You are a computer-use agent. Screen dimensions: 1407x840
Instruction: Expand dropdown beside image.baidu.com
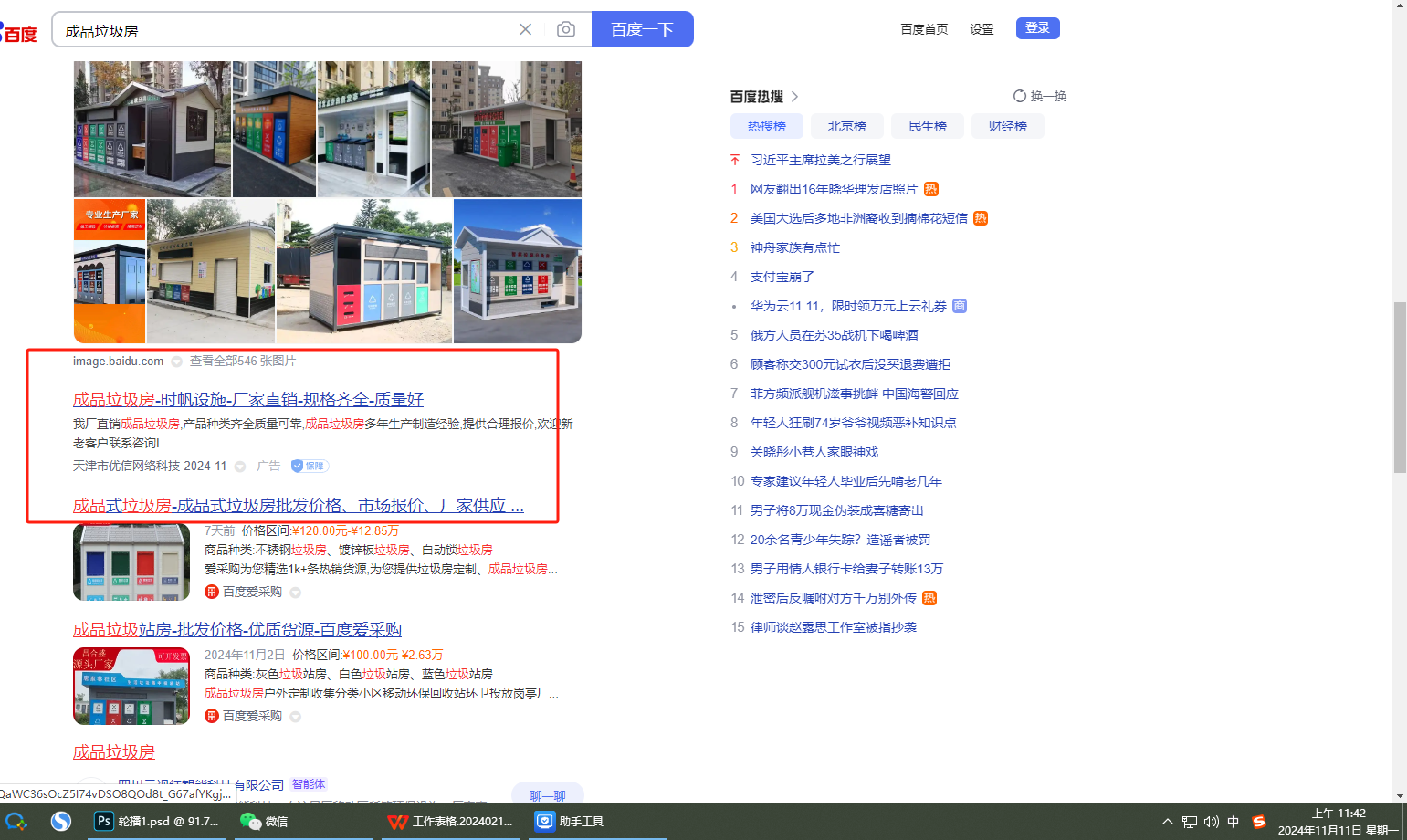pyautogui.click(x=176, y=362)
